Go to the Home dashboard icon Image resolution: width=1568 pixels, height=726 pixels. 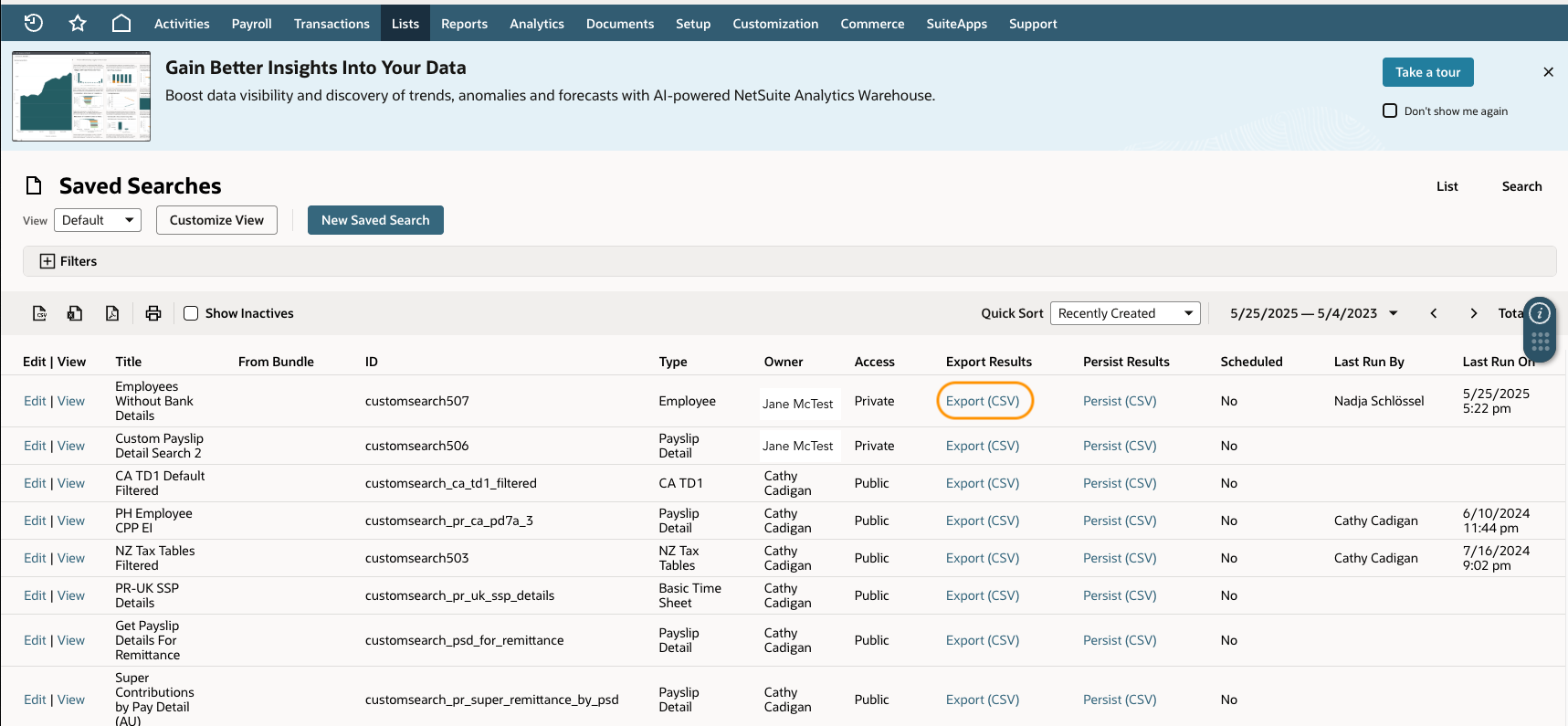[x=121, y=23]
